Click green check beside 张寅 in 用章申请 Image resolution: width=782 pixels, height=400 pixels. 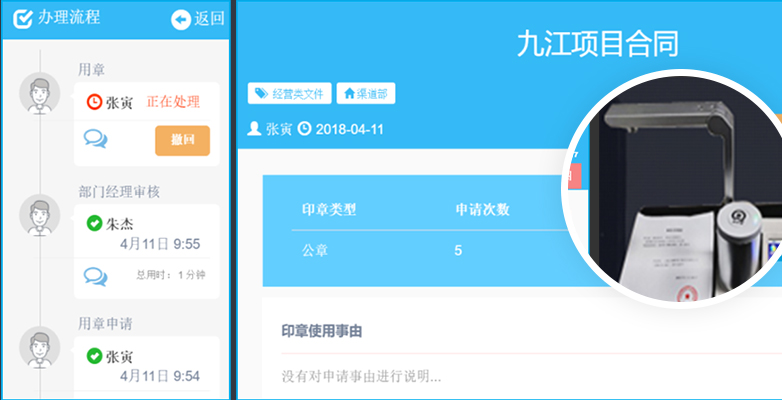[x=94, y=356]
